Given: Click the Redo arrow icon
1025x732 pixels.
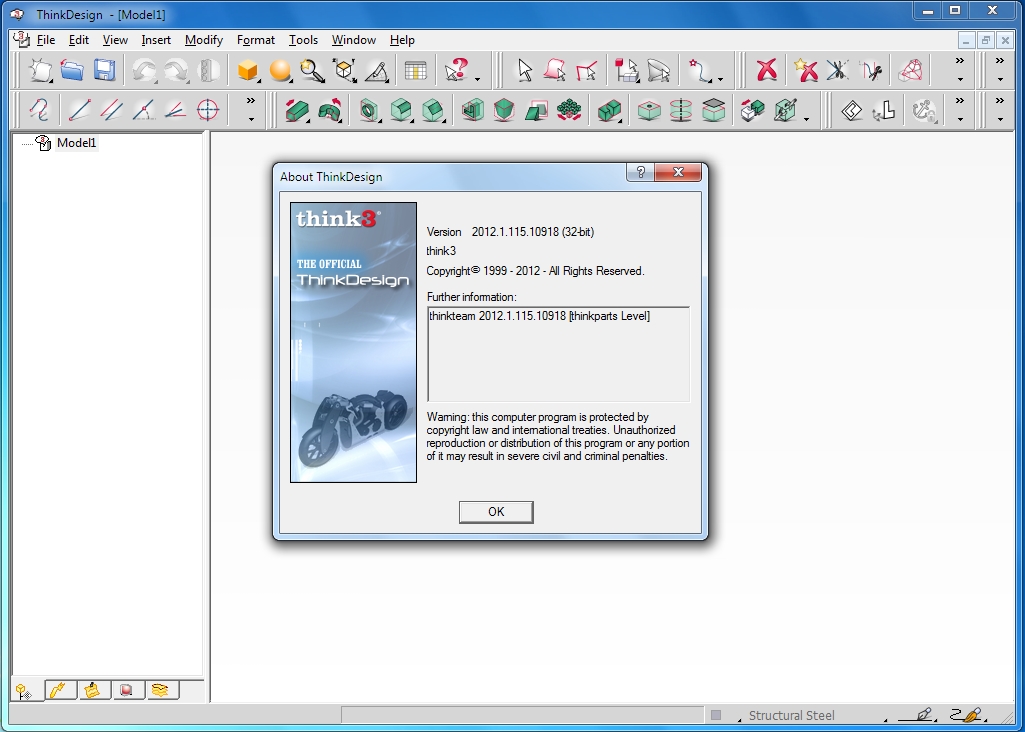Looking at the screenshot, I should pyautogui.click(x=176, y=70).
